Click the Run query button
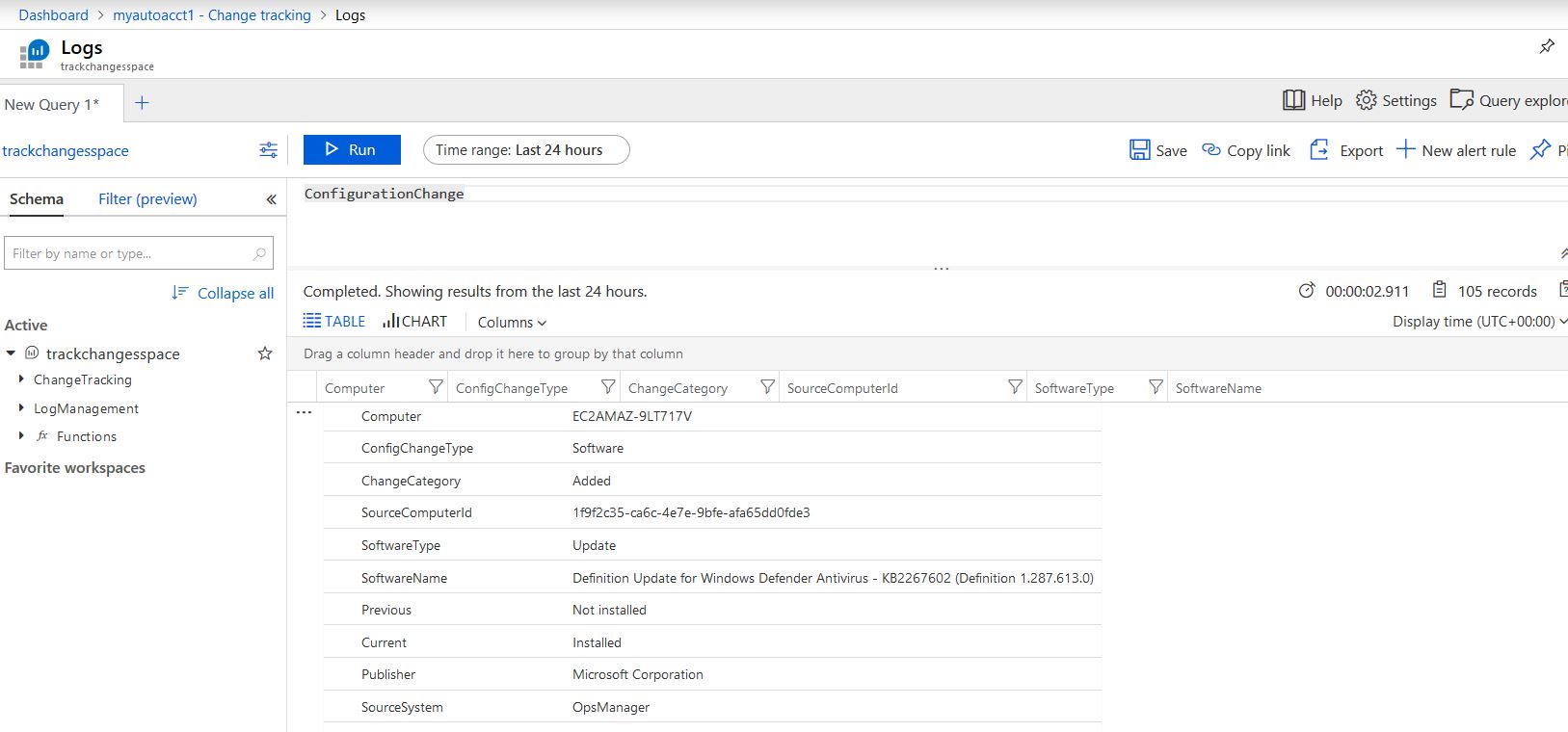Image resolution: width=1568 pixels, height=732 pixels. (x=352, y=149)
